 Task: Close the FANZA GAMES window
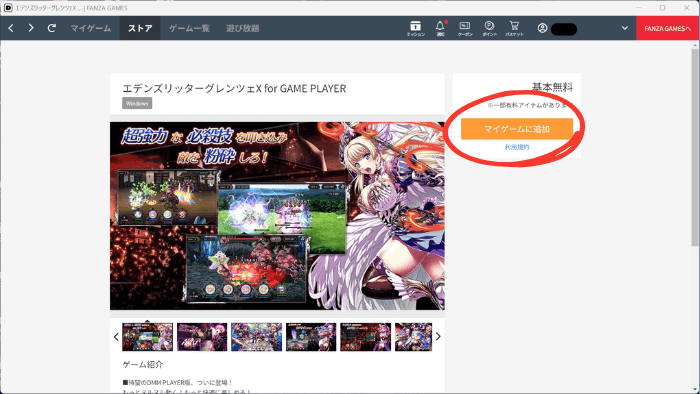coord(687,8)
